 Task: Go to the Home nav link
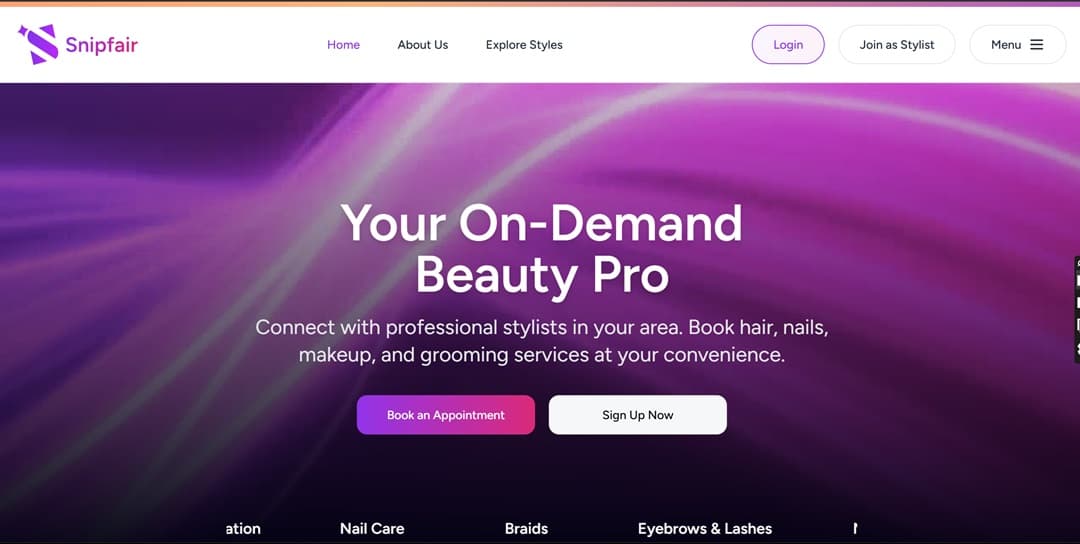click(x=343, y=45)
